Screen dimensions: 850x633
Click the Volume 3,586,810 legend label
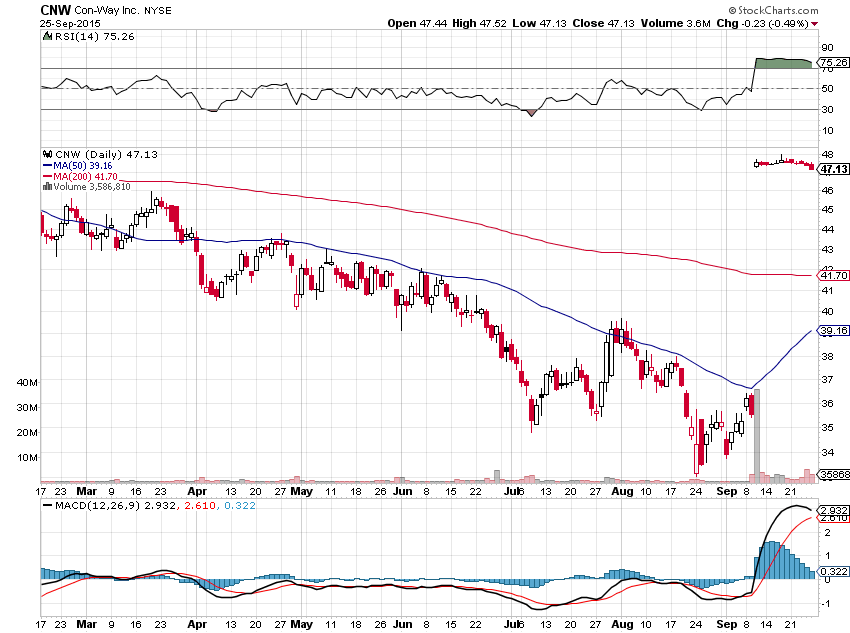[92, 186]
